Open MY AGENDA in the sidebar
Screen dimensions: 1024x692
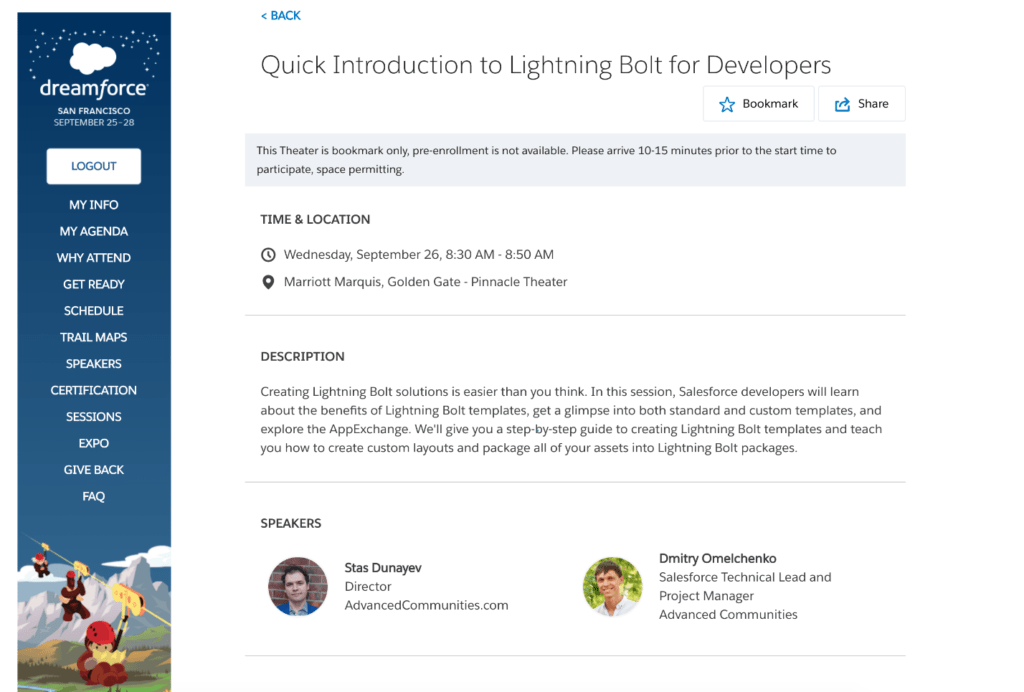tap(93, 232)
